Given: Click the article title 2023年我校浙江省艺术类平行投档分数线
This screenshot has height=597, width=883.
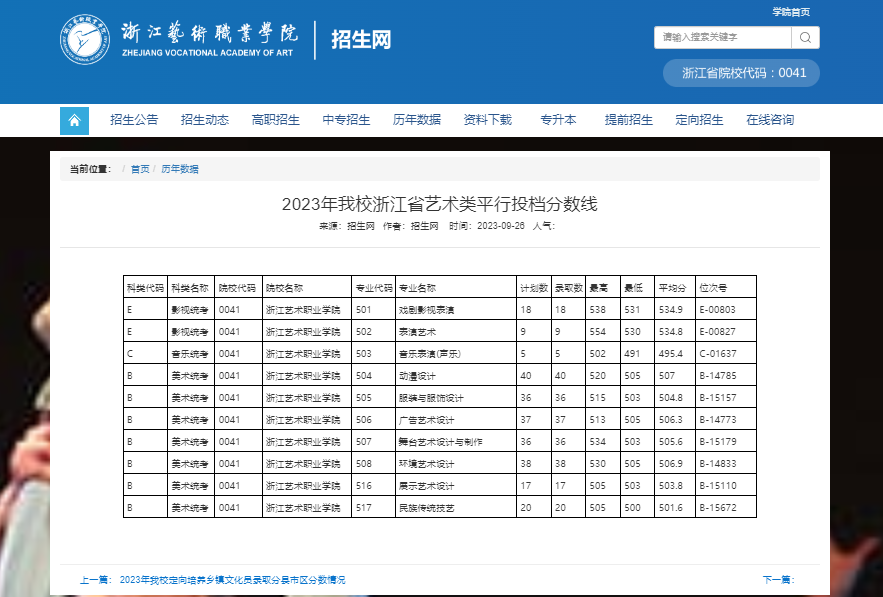Looking at the screenshot, I should coord(439,204).
